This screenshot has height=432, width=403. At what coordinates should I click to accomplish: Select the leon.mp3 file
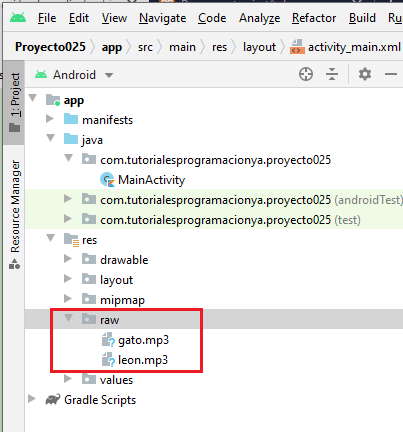(x=143, y=360)
